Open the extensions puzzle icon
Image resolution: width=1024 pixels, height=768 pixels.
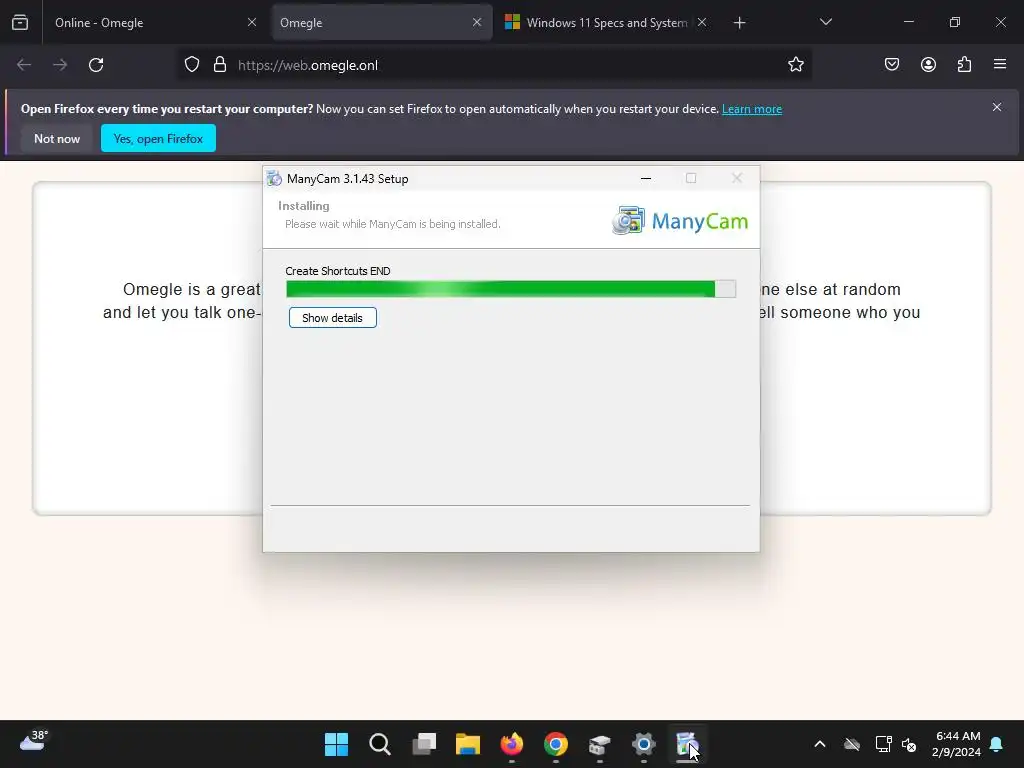(964, 65)
